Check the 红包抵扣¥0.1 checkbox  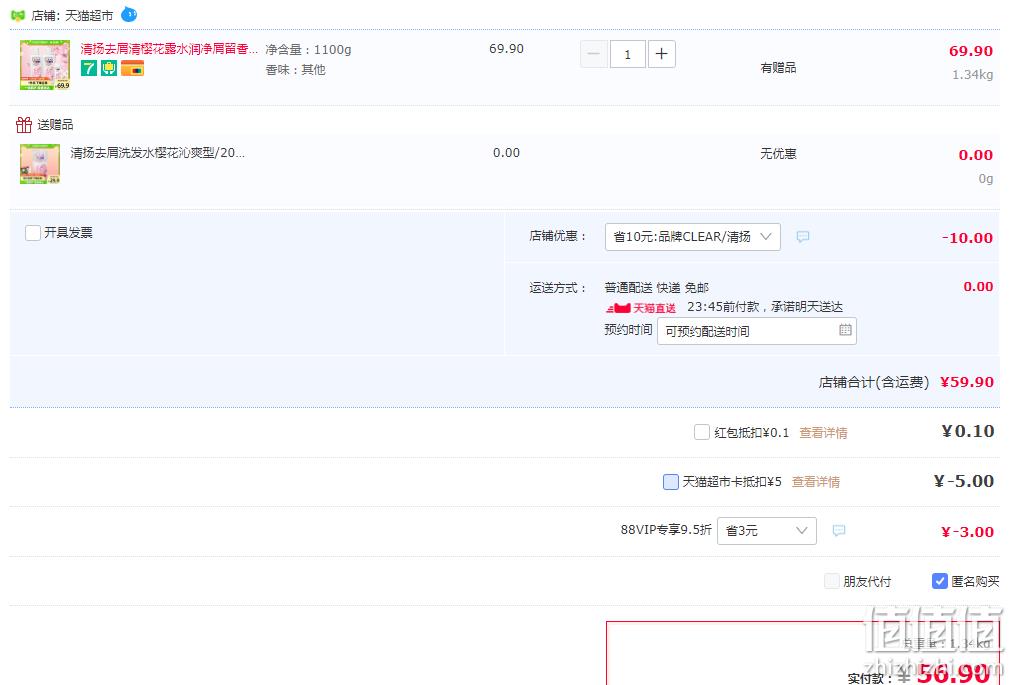click(702, 432)
